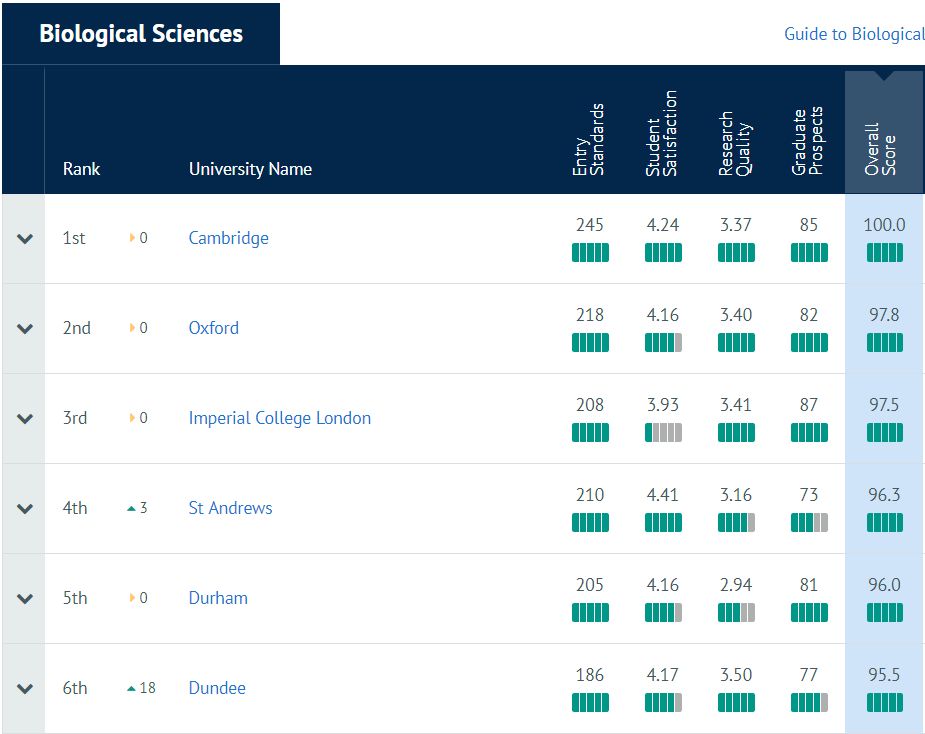Click St Andrews' overall score 96.3
This screenshot has height=734, width=925.
(x=884, y=494)
